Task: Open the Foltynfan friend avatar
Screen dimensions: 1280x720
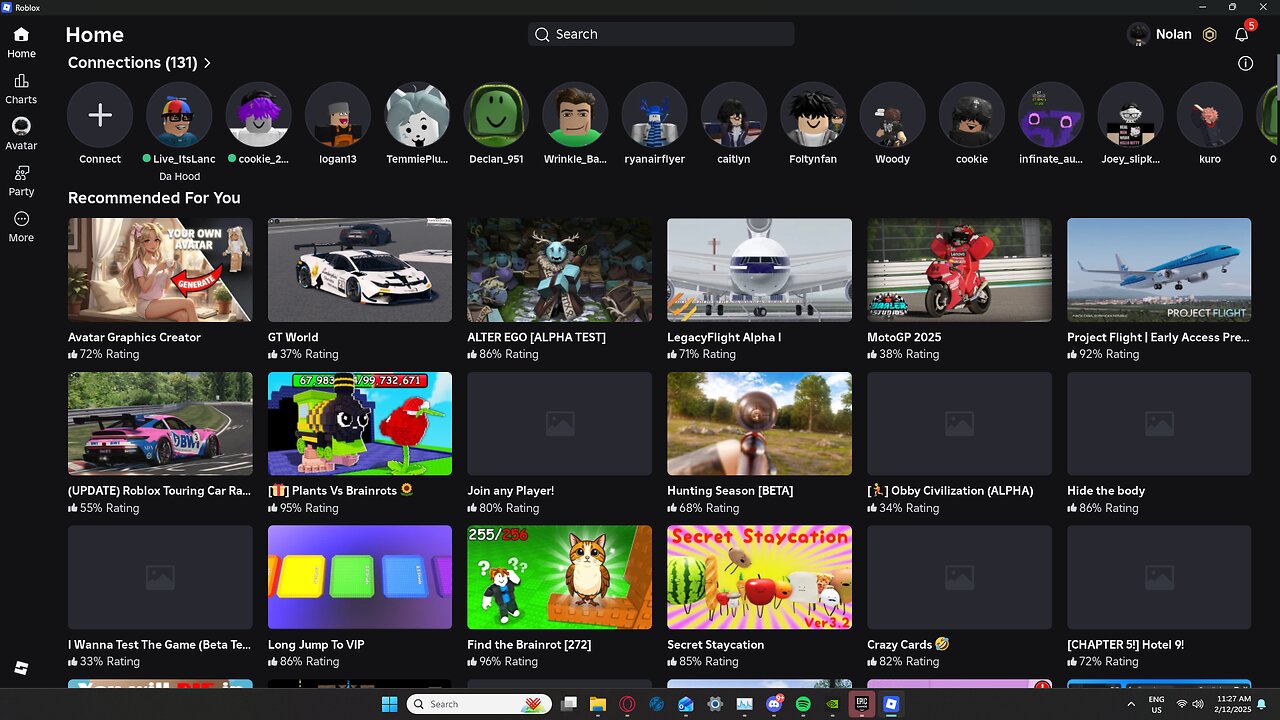Action: [813, 115]
